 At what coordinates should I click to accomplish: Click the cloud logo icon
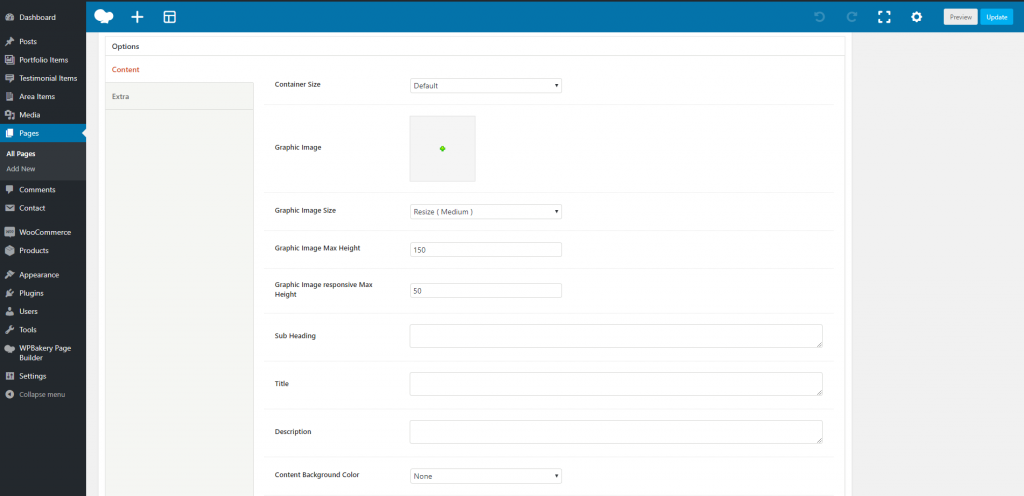tap(104, 16)
